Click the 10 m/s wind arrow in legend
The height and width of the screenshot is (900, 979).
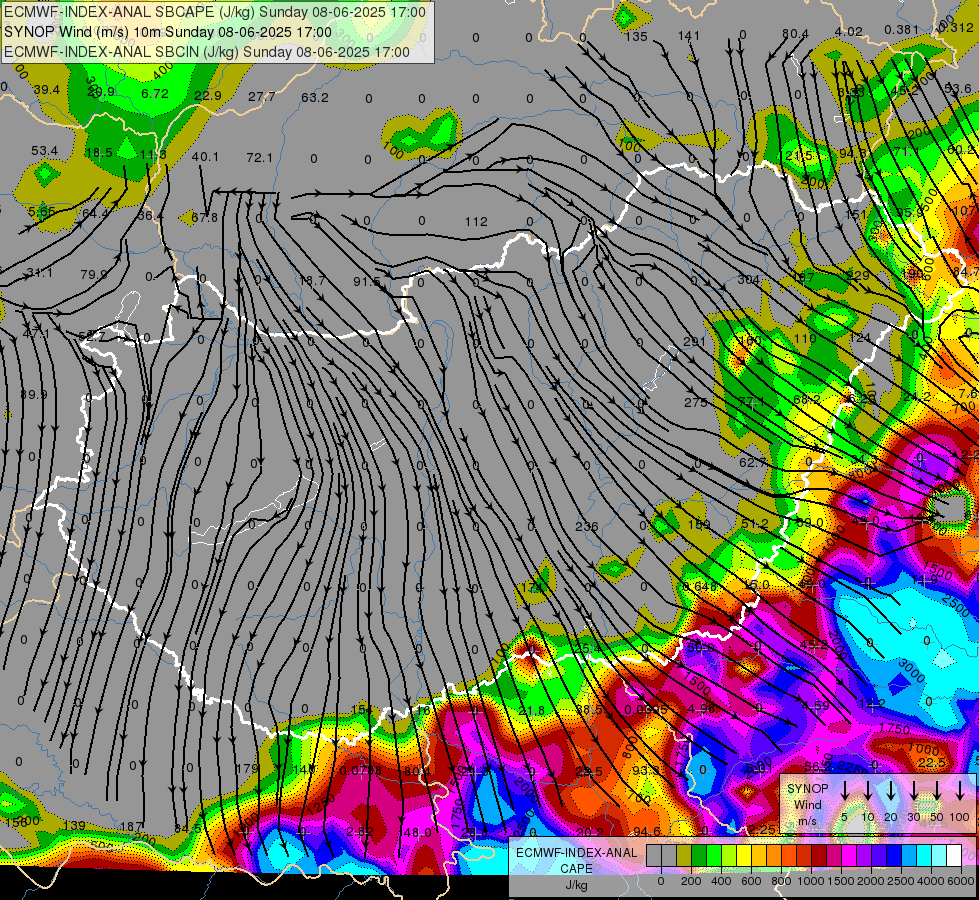868,791
